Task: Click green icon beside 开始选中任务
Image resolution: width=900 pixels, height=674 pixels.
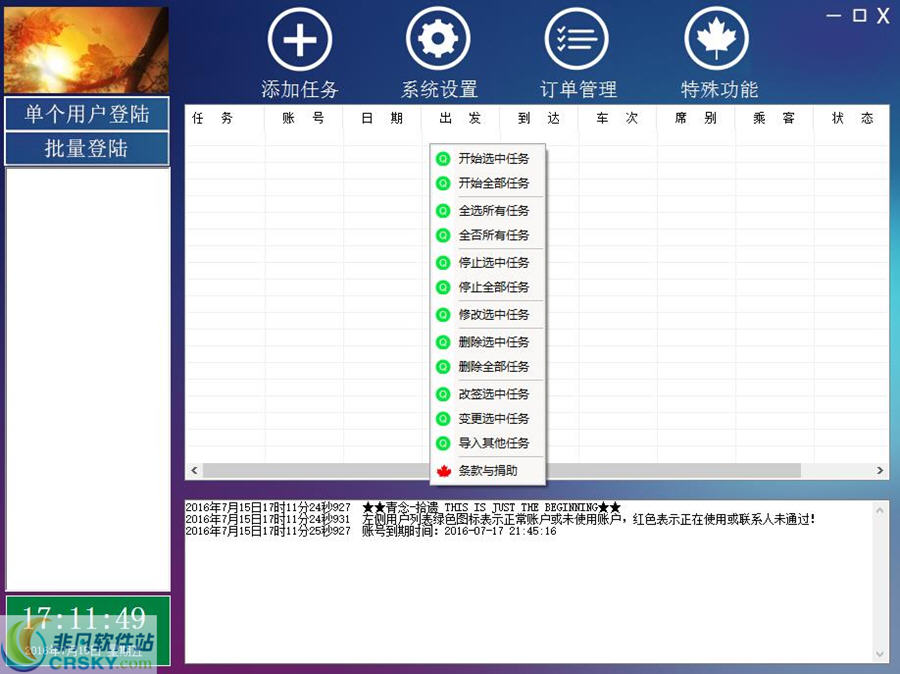Action: (443, 159)
